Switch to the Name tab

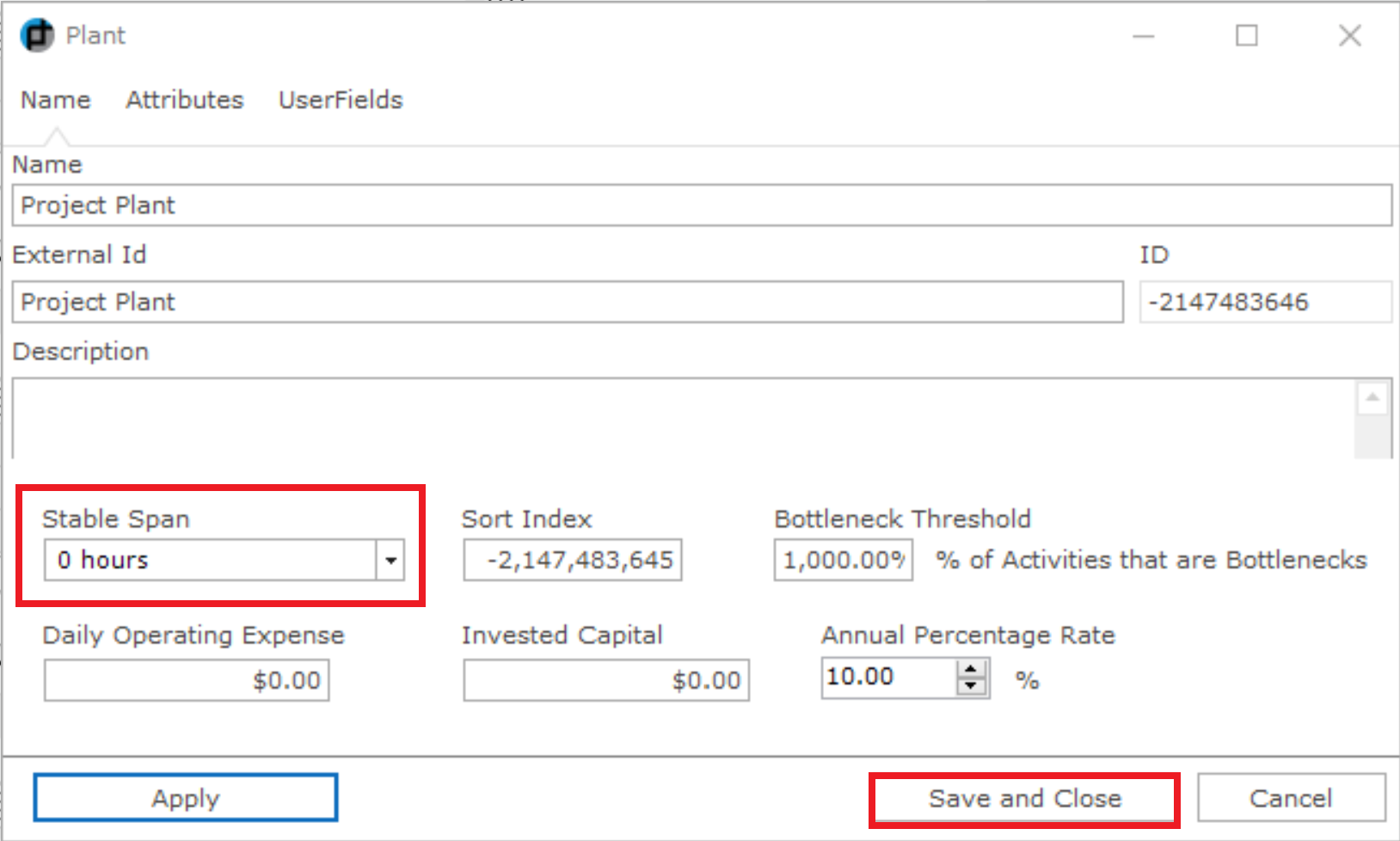tap(56, 100)
